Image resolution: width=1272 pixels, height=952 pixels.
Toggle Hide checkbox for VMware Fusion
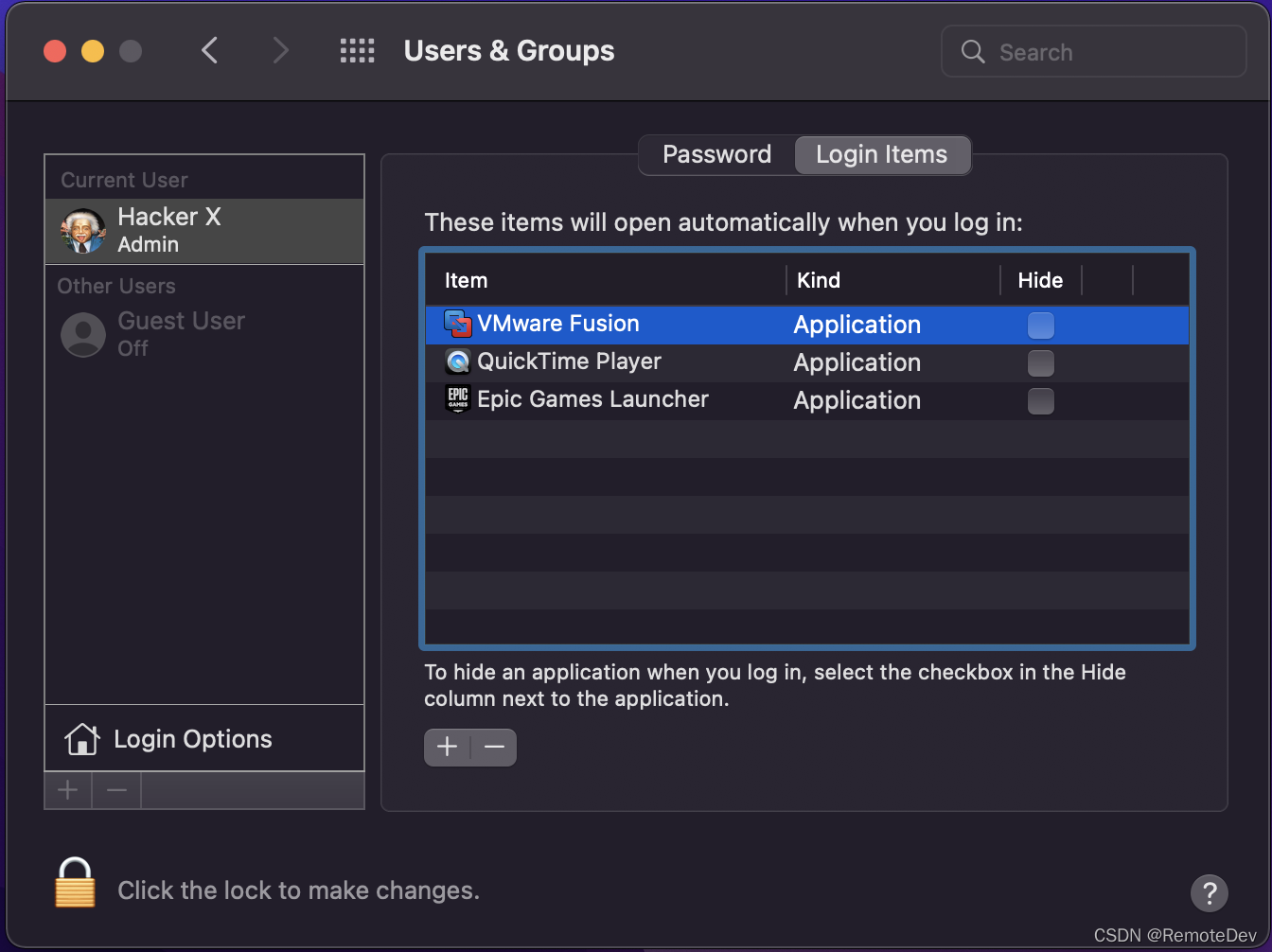(1040, 326)
